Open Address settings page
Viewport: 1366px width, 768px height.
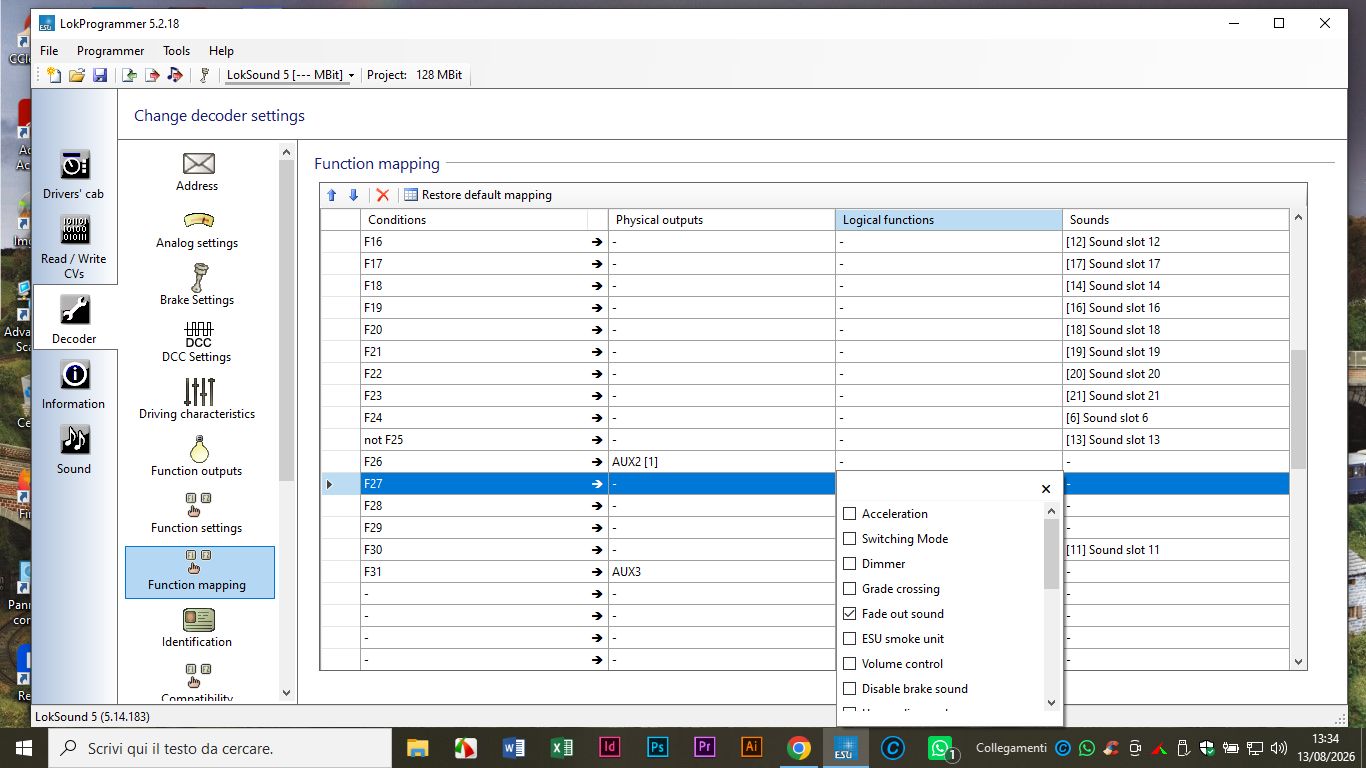click(198, 172)
